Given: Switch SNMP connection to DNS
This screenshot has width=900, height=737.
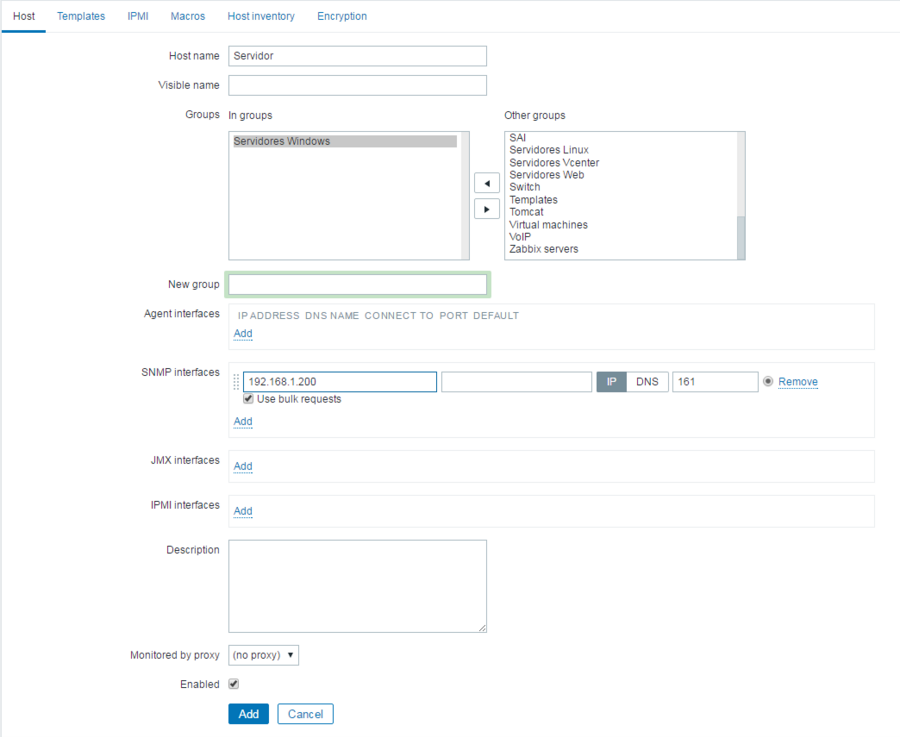Looking at the screenshot, I should pos(647,382).
